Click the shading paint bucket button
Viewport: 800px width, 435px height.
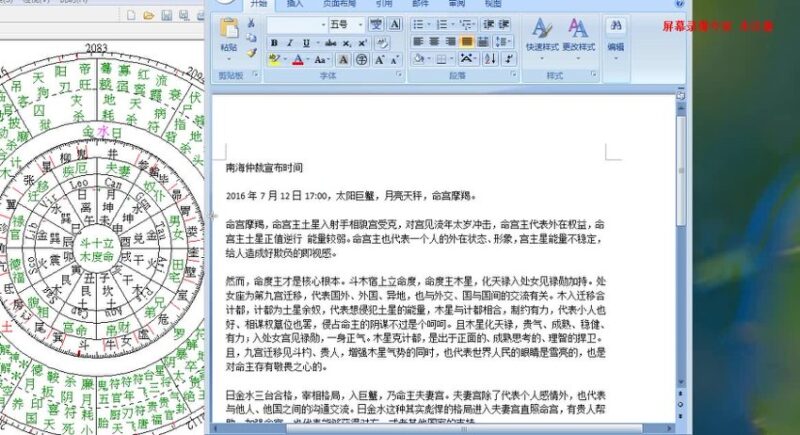point(419,59)
